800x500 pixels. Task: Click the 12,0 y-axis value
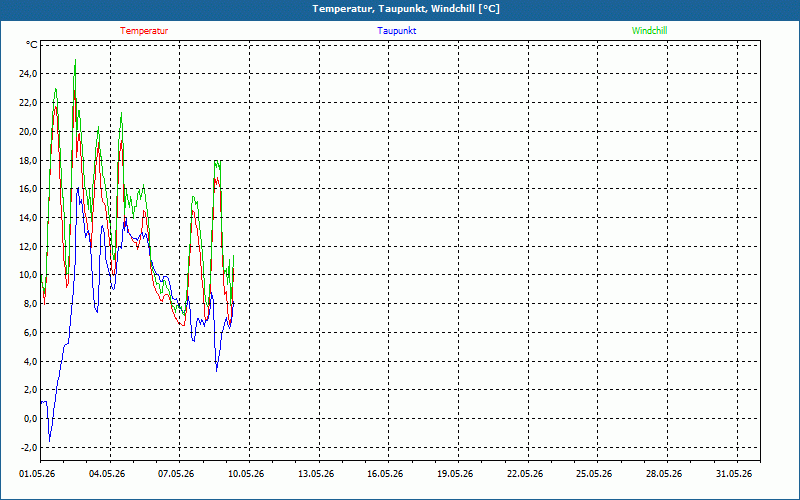pyautogui.click(x=28, y=246)
